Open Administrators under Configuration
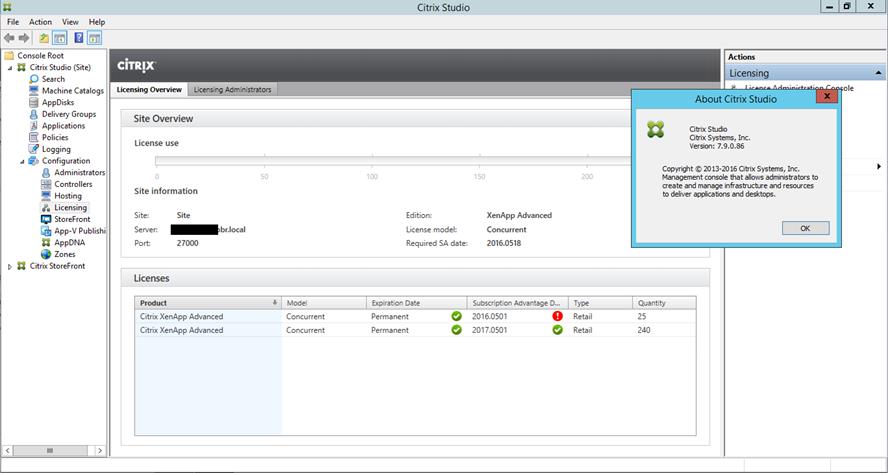888x473 pixels. (79, 172)
